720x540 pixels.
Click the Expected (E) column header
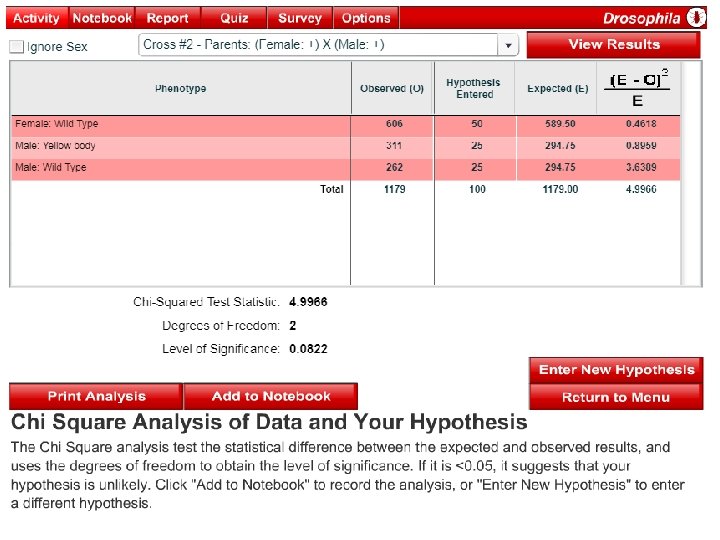coord(557,89)
